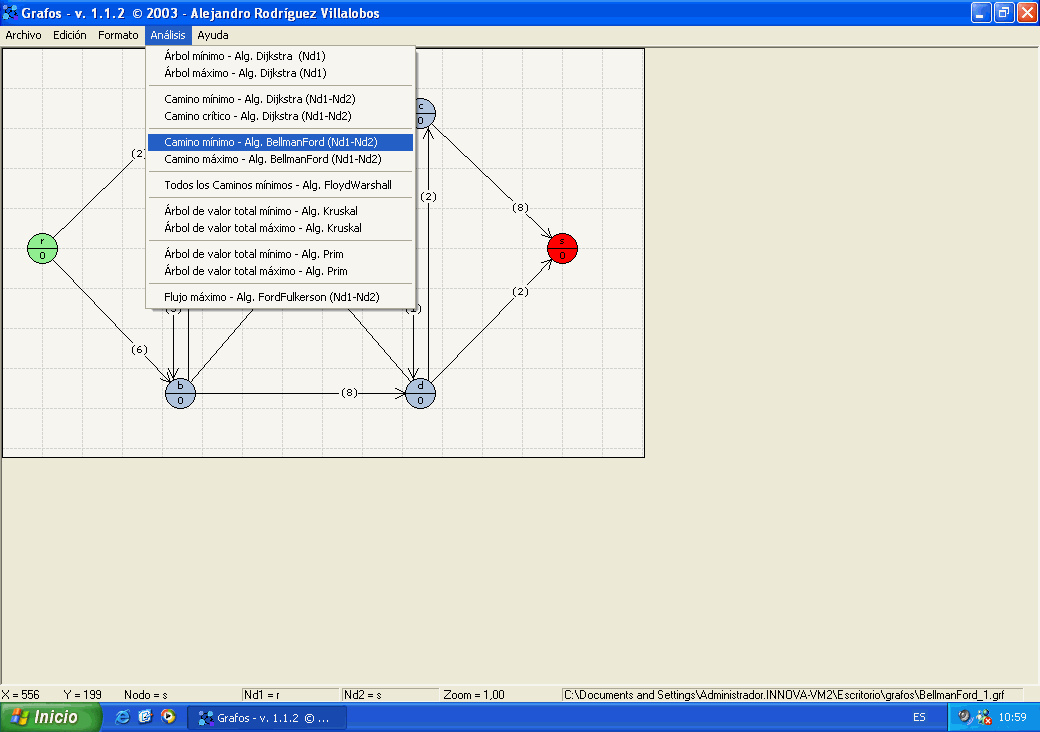This screenshot has width=1040, height=732.
Task: Choose Camino máximo BellmanFord option
Action: point(272,159)
